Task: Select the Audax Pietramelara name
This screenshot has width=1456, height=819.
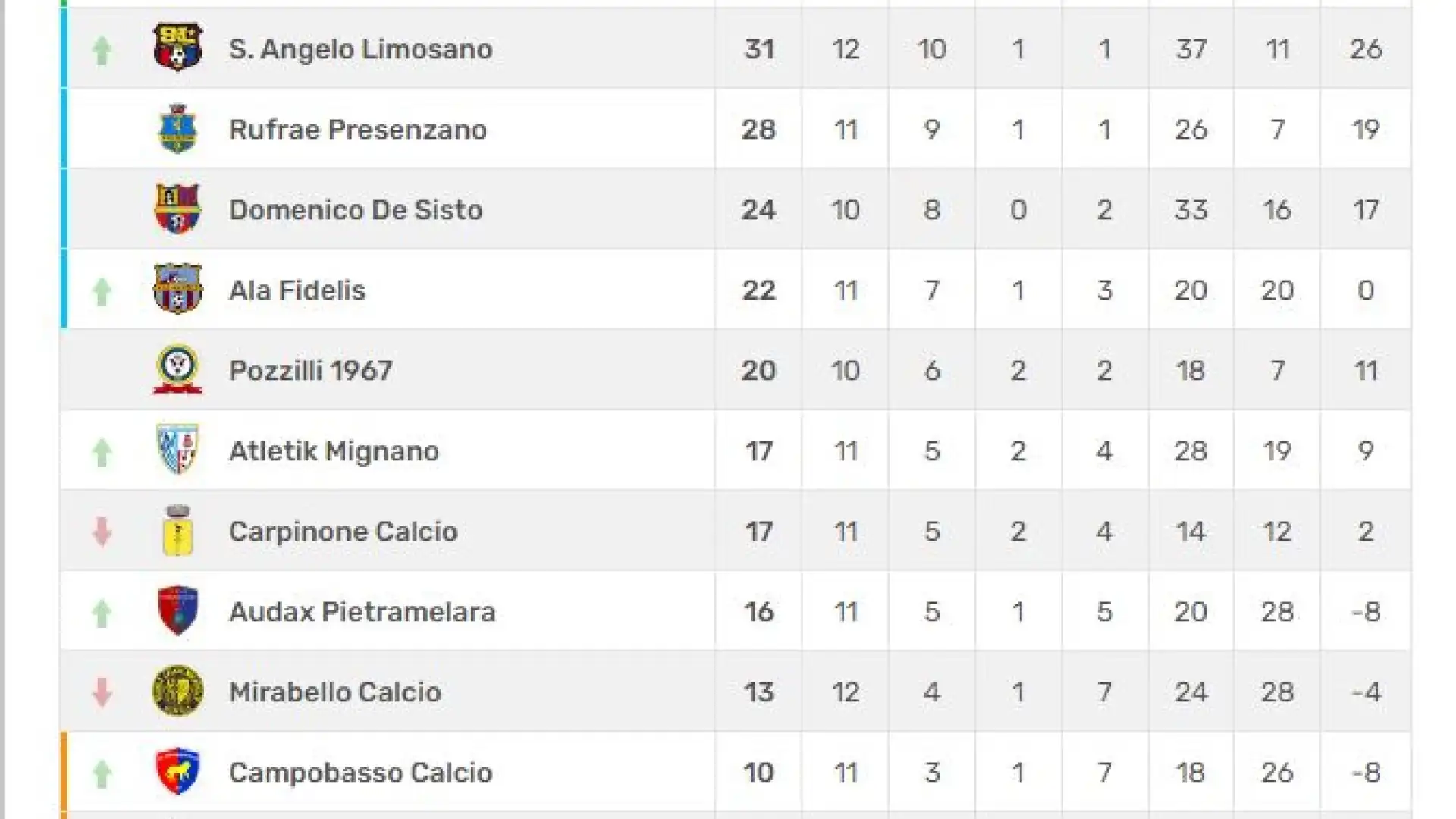Action: pos(362,612)
